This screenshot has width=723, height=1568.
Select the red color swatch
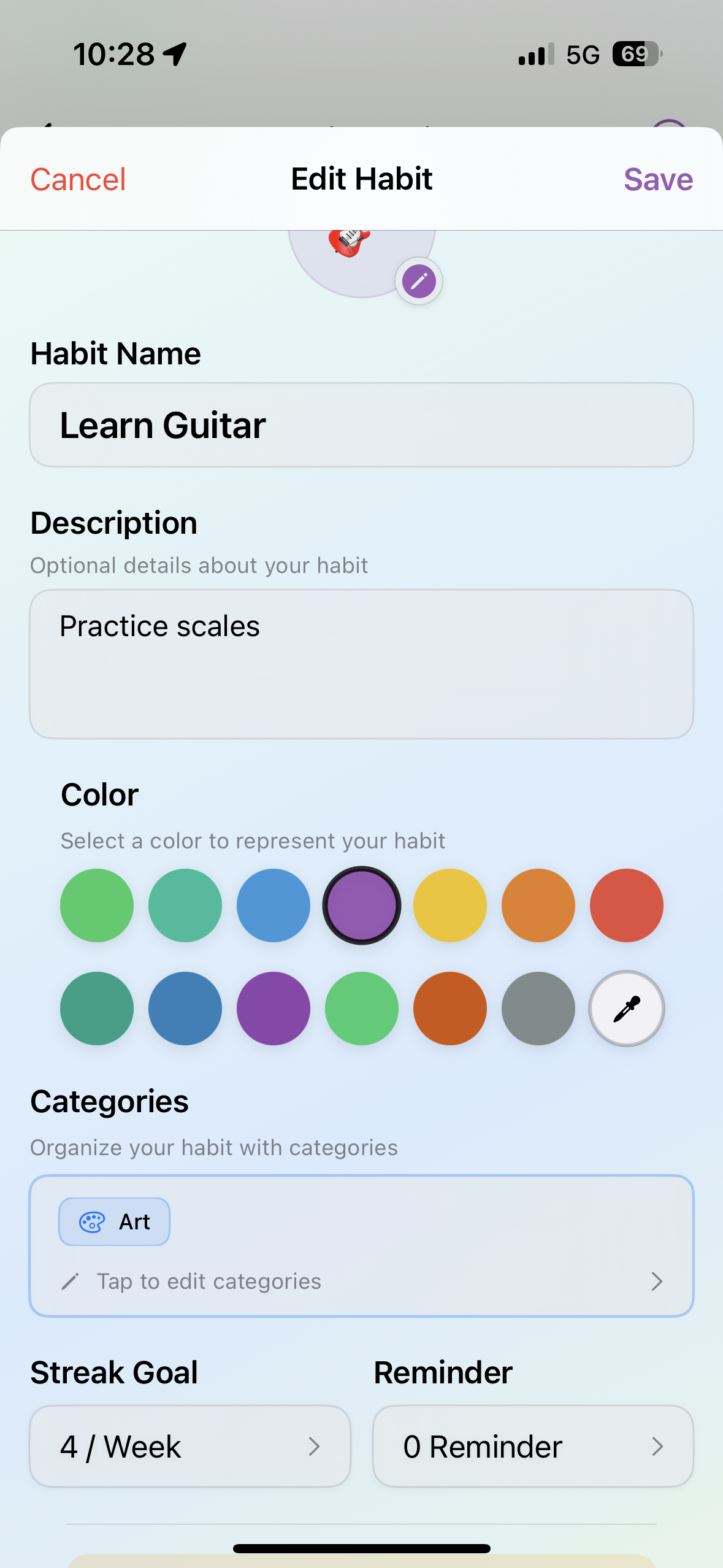click(x=626, y=905)
